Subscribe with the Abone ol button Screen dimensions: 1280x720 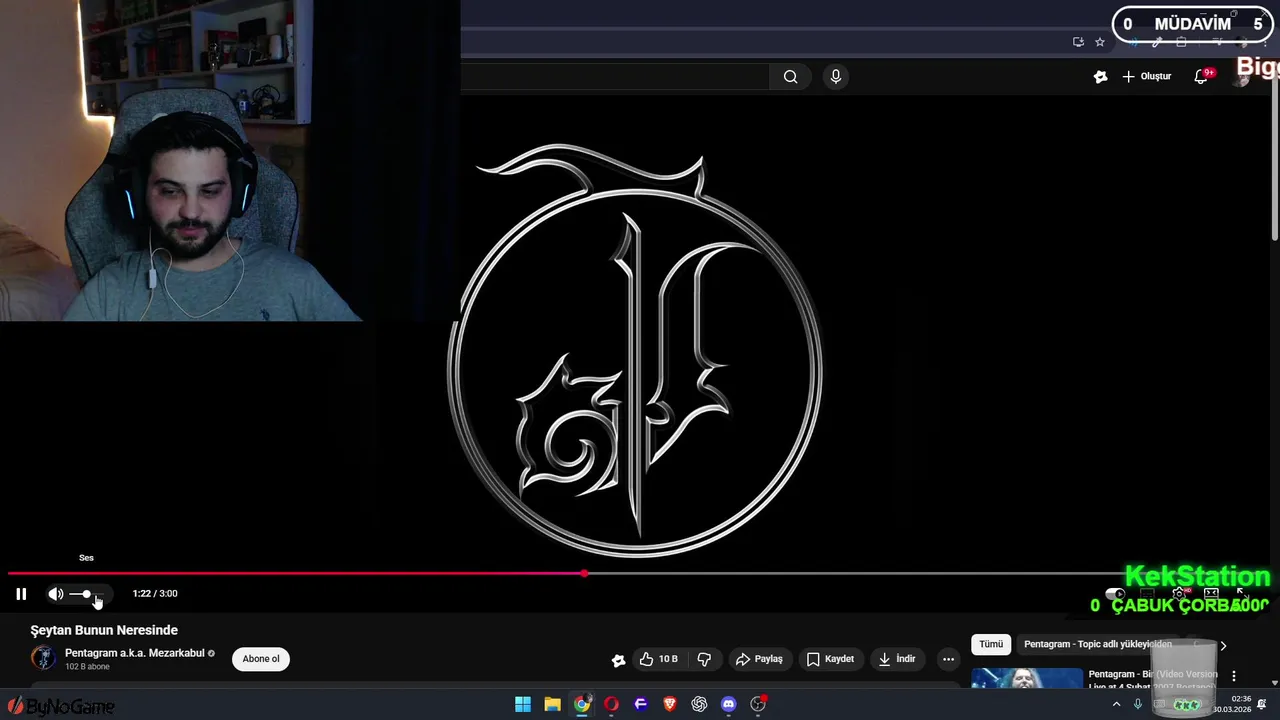tap(261, 659)
